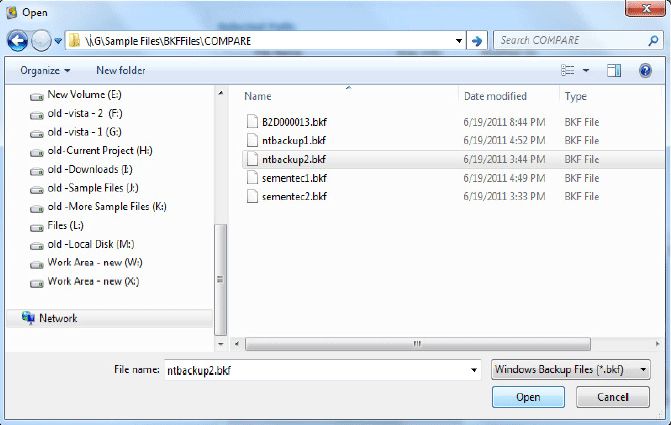Create a New folder
Viewport: 671px width, 425px height.
(121, 71)
